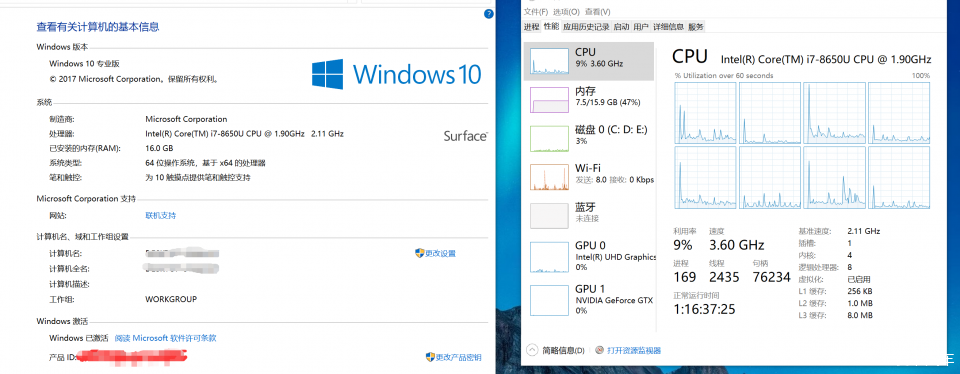Switch to the 服务 tab
Screen dimensions: 960x374
[x=696, y=27]
